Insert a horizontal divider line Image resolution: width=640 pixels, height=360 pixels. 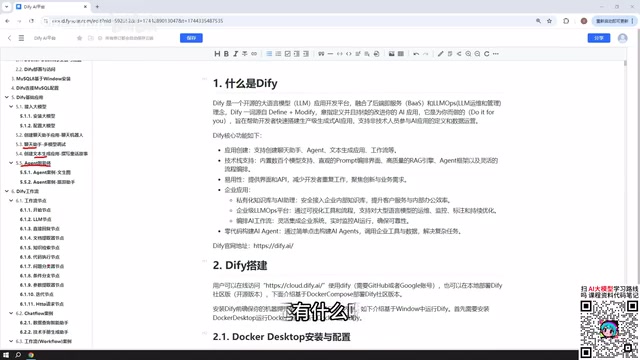(x=330, y=54)
